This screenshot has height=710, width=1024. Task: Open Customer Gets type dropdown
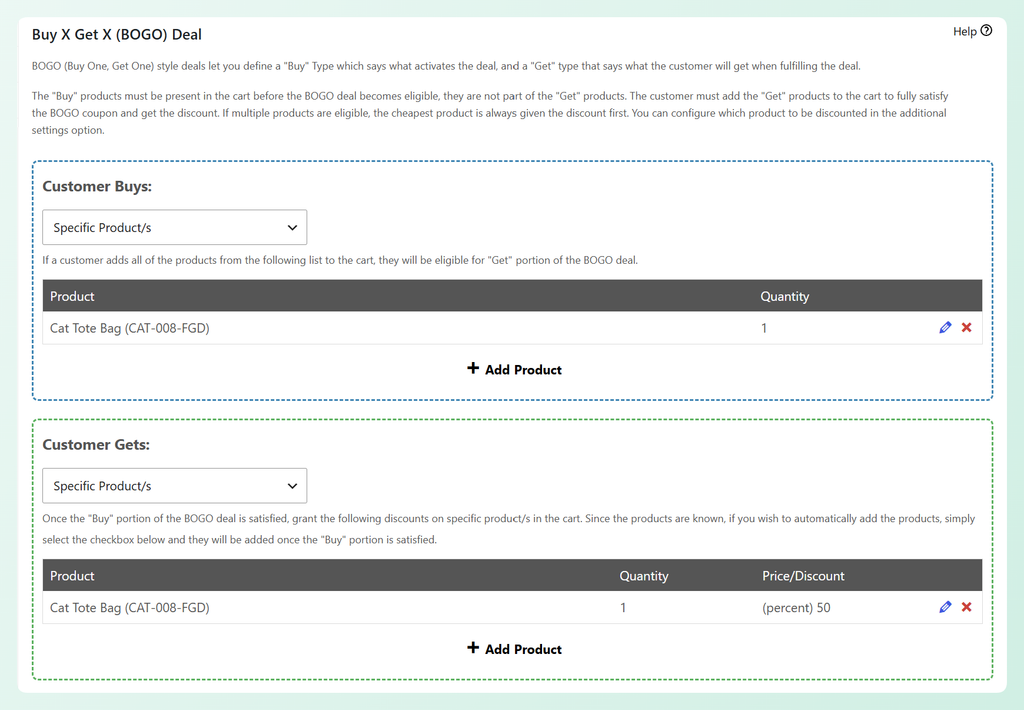[174, 486]
